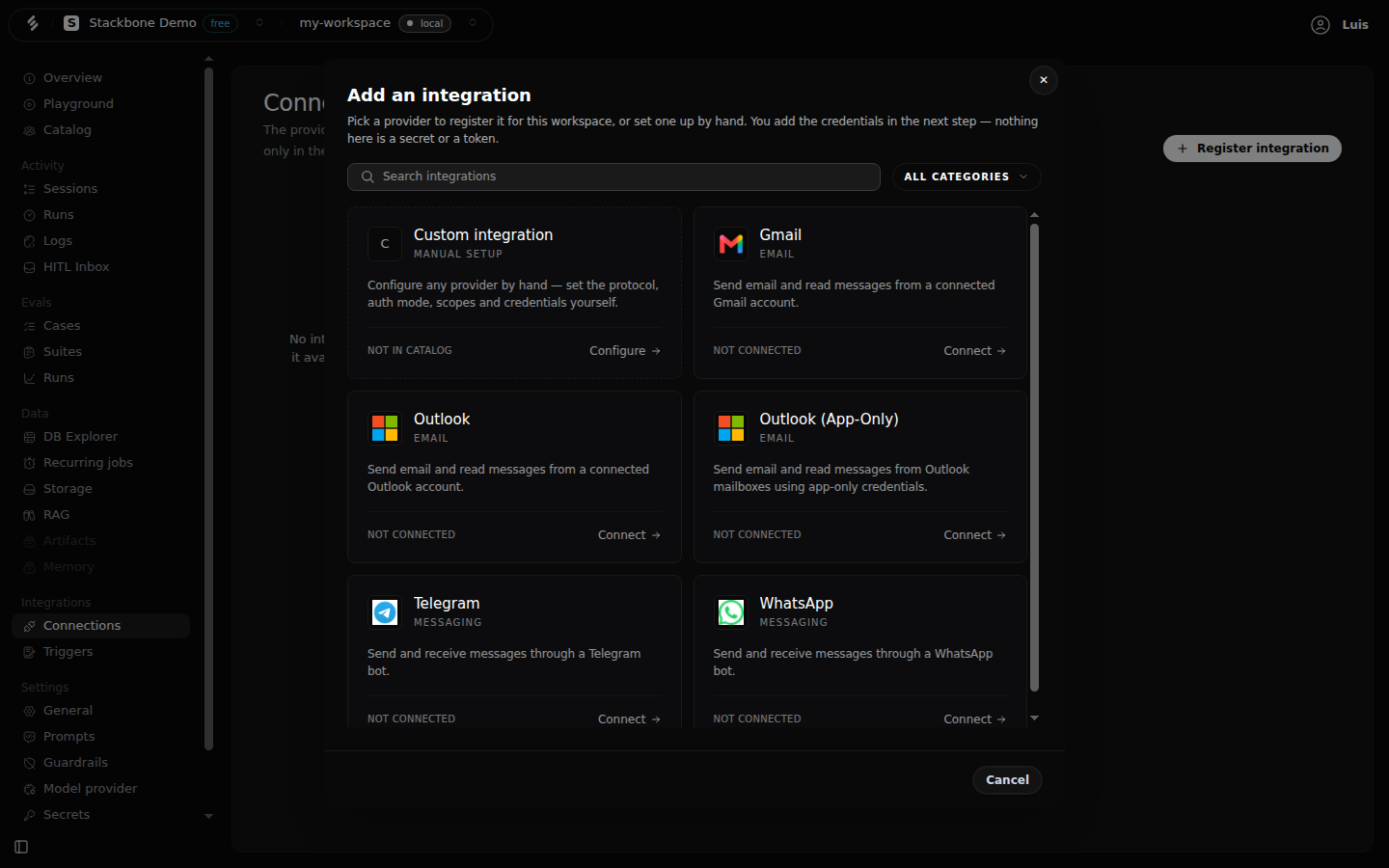
Task: Click the Register integration button
Action: [x=1252, y=149]
